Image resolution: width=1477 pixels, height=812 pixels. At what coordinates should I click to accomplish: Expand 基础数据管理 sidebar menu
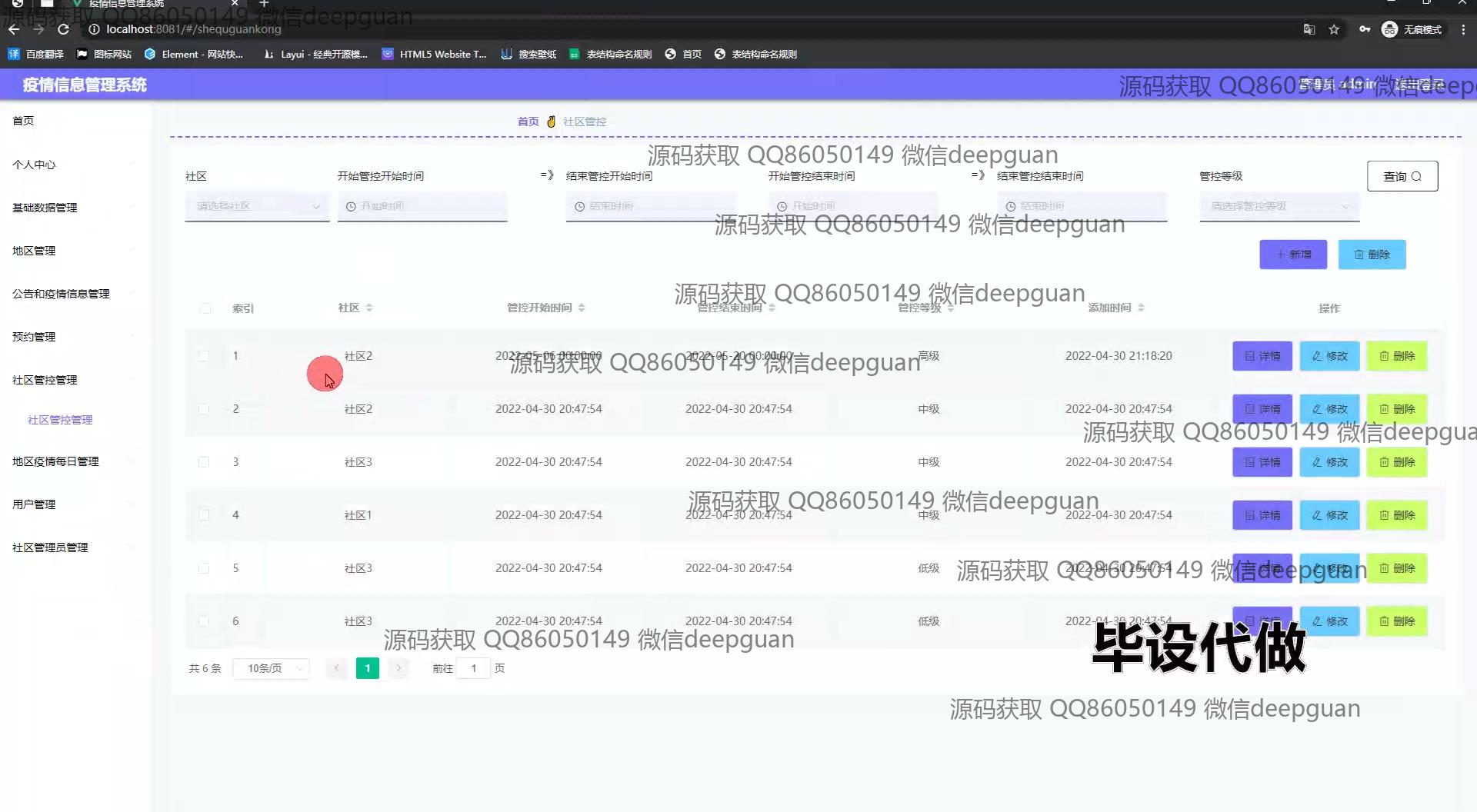click(x=74, y=208)
